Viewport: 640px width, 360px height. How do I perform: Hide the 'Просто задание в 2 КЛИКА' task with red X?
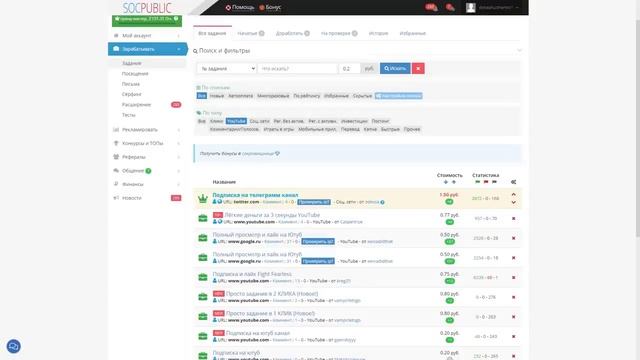(x=513, y=297)
